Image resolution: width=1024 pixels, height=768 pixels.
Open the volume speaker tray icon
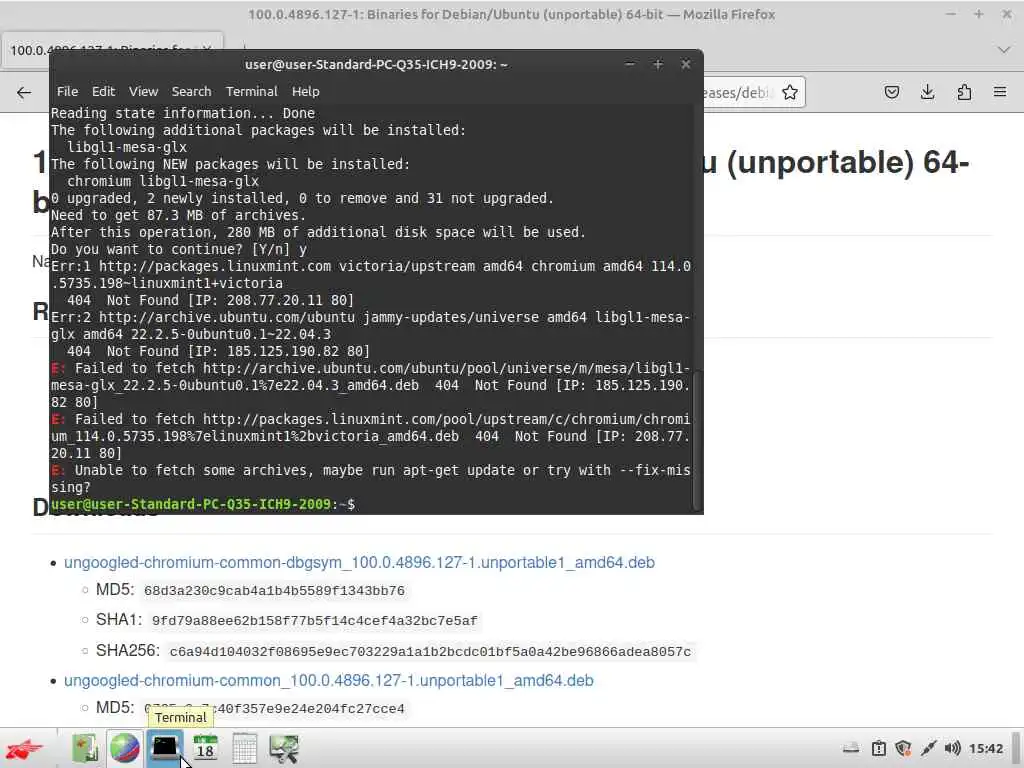[953, 748]
